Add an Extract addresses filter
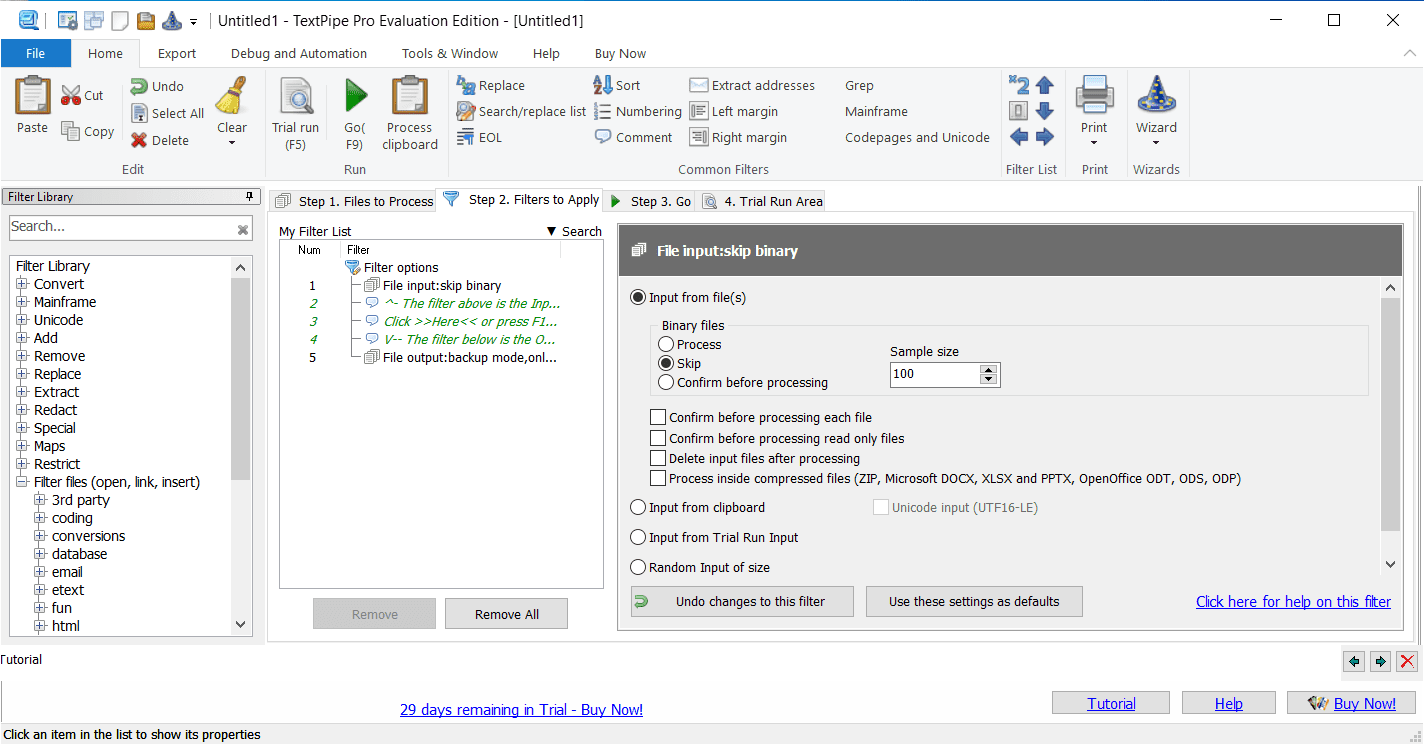The image size is (1424, 744). [752, 86]
